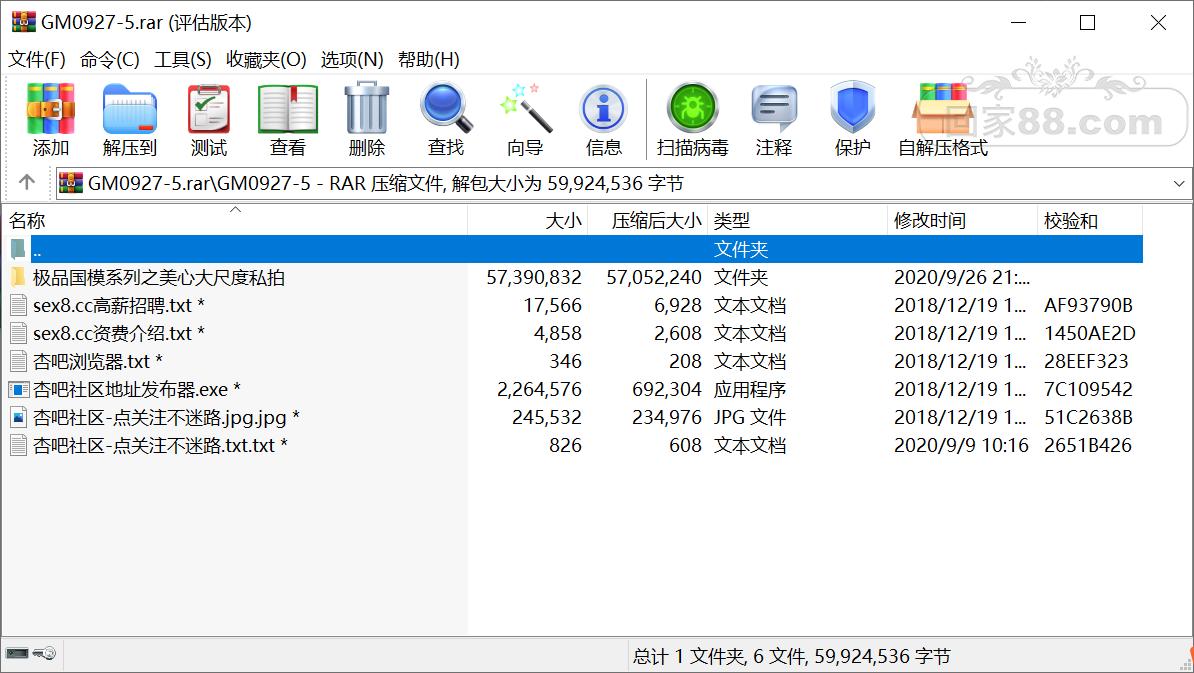This screenshot has height=673, width=1194.
Task: Go up one level with arrow button
Action: [27, 183]
